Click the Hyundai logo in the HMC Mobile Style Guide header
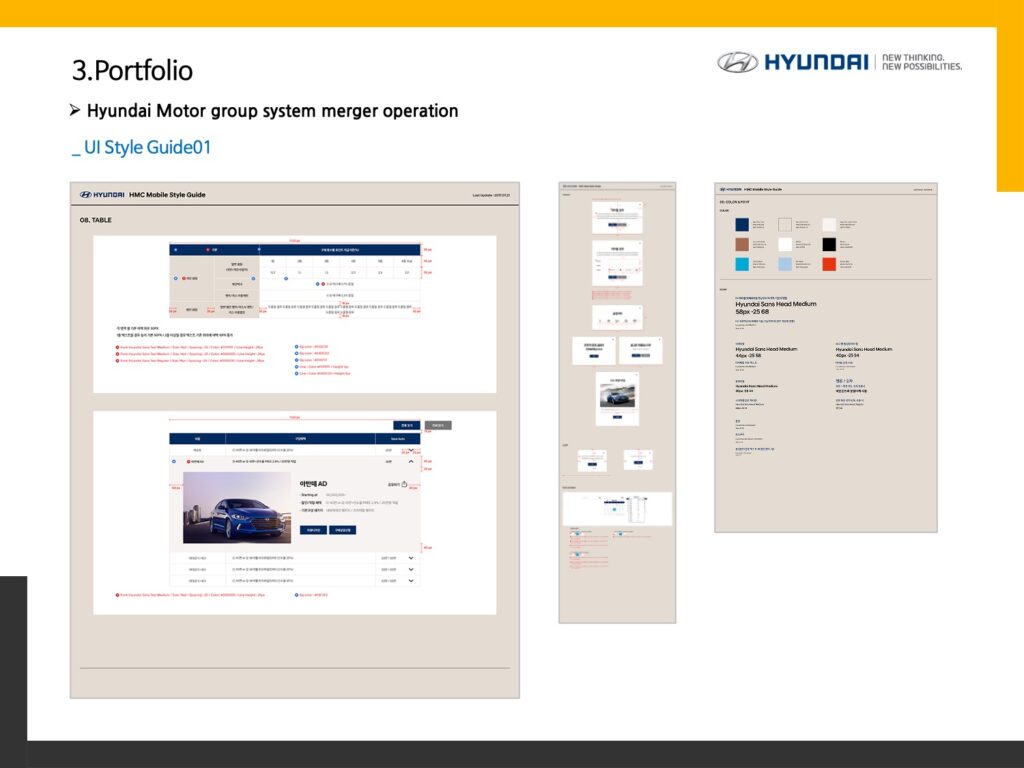The width and height of the screenshot is (1024, 768). (101, 195)
